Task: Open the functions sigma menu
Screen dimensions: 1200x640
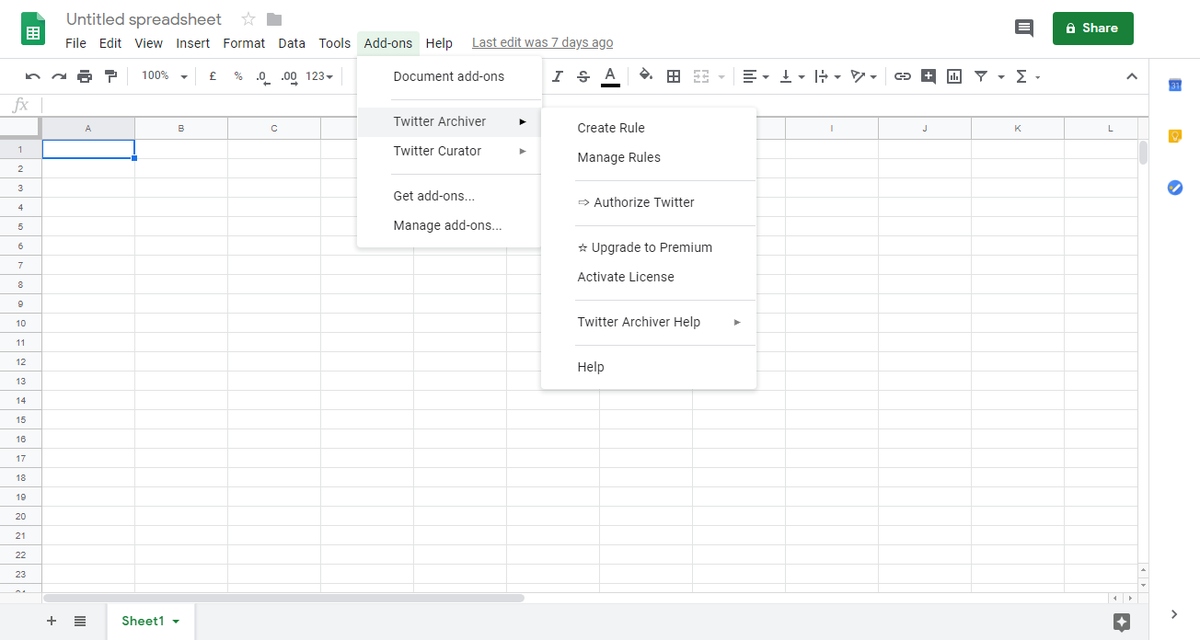Action: click(1027, 76)
